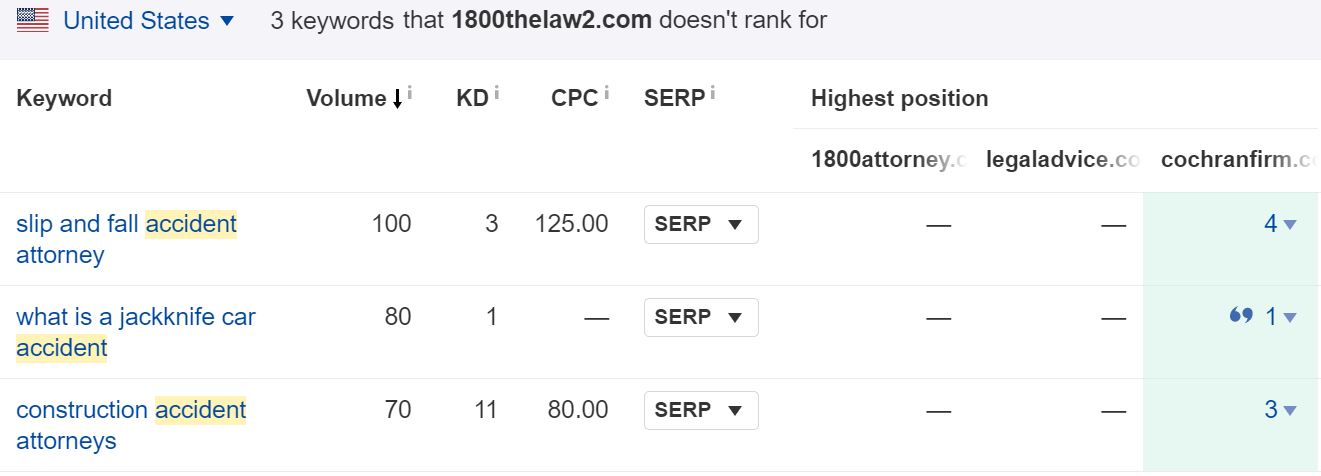The width and height of the screenshot is (1321, 476).
Task: Click the cochranfirm competitor column header
Action: (x=1240, y=159)
